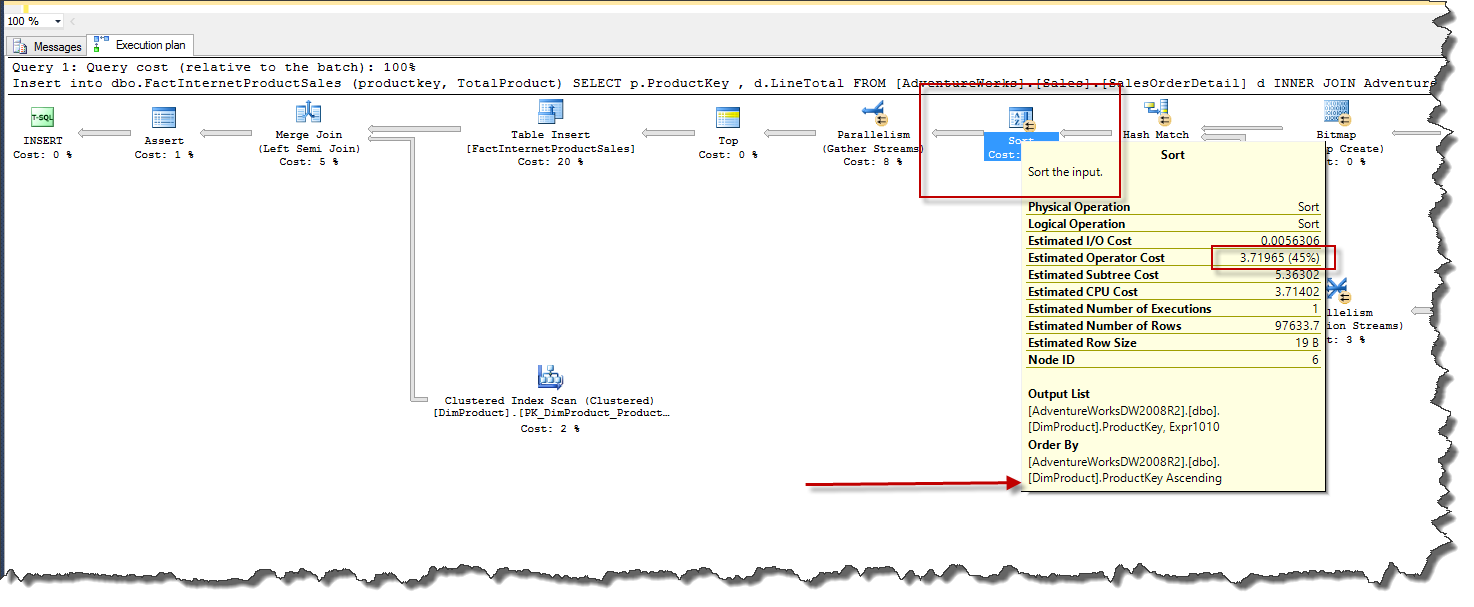1474x607 pixels.
Task: Select the Parallelism Repartition Streams icon
Action: (1337, 288)
